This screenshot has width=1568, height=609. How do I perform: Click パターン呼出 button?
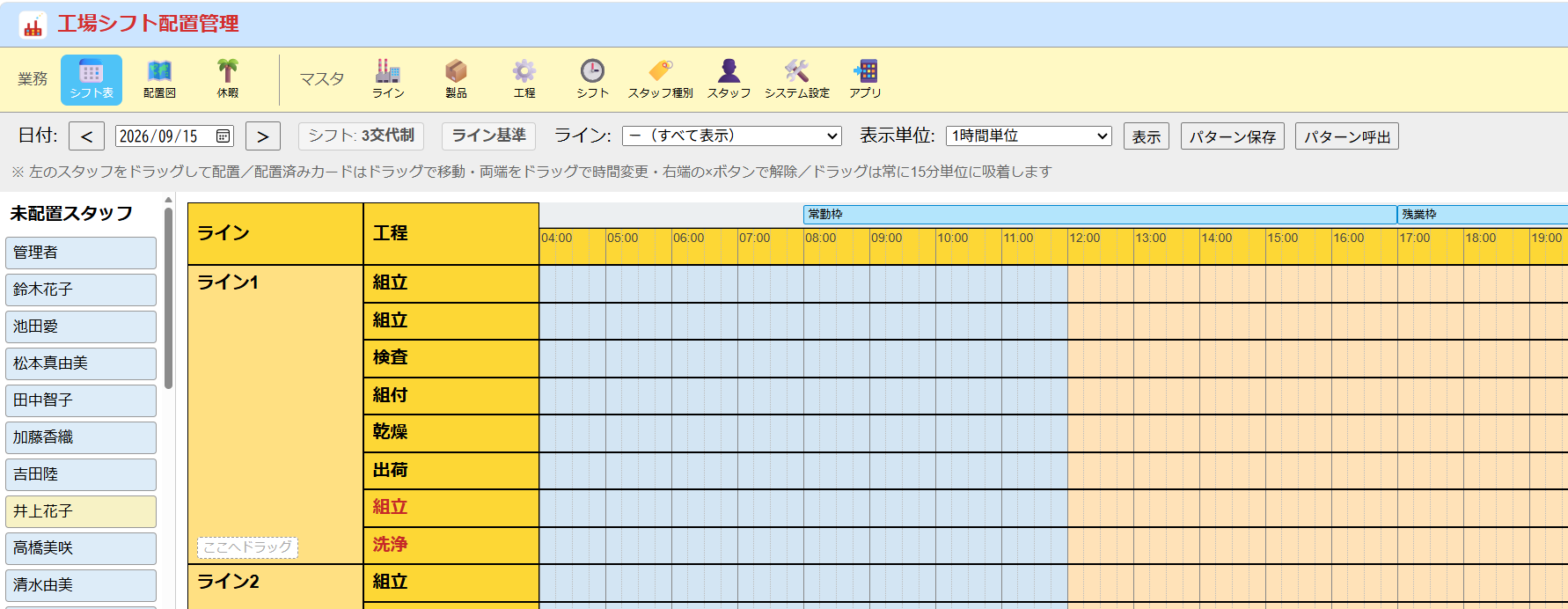pyautogui.click(x=1346, y=136)
